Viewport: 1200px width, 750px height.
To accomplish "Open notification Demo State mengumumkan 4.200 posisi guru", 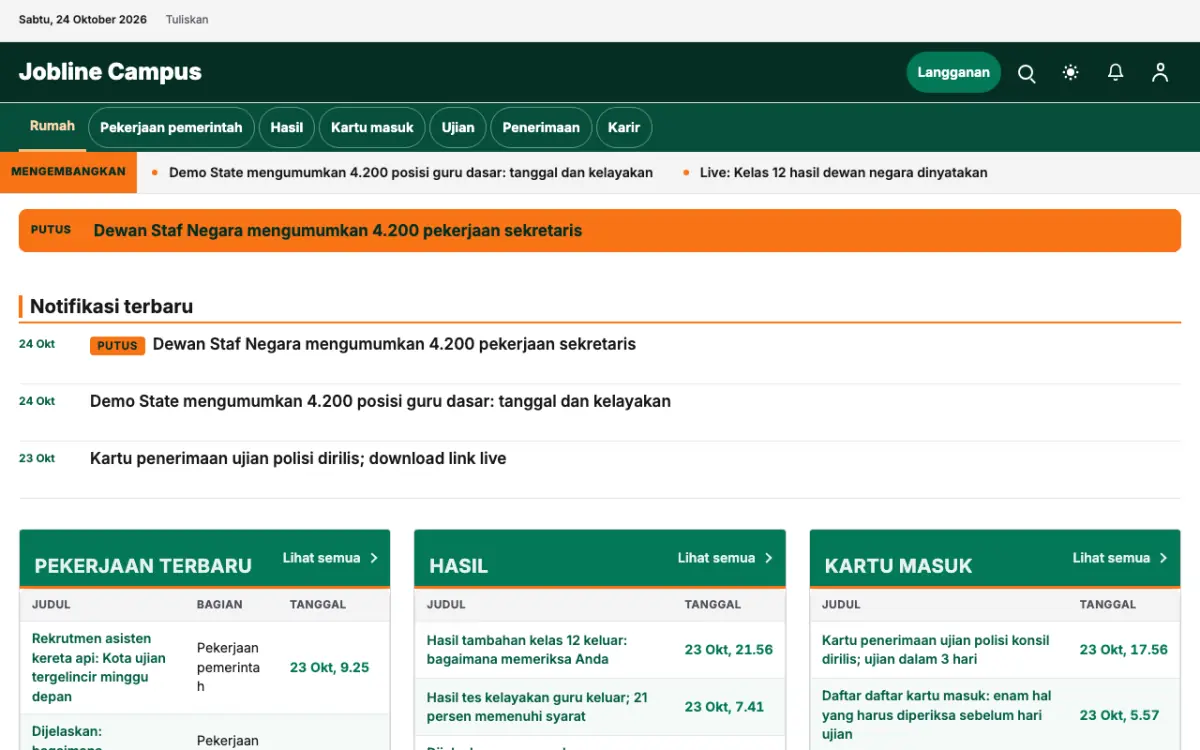I will pos(380,401).
